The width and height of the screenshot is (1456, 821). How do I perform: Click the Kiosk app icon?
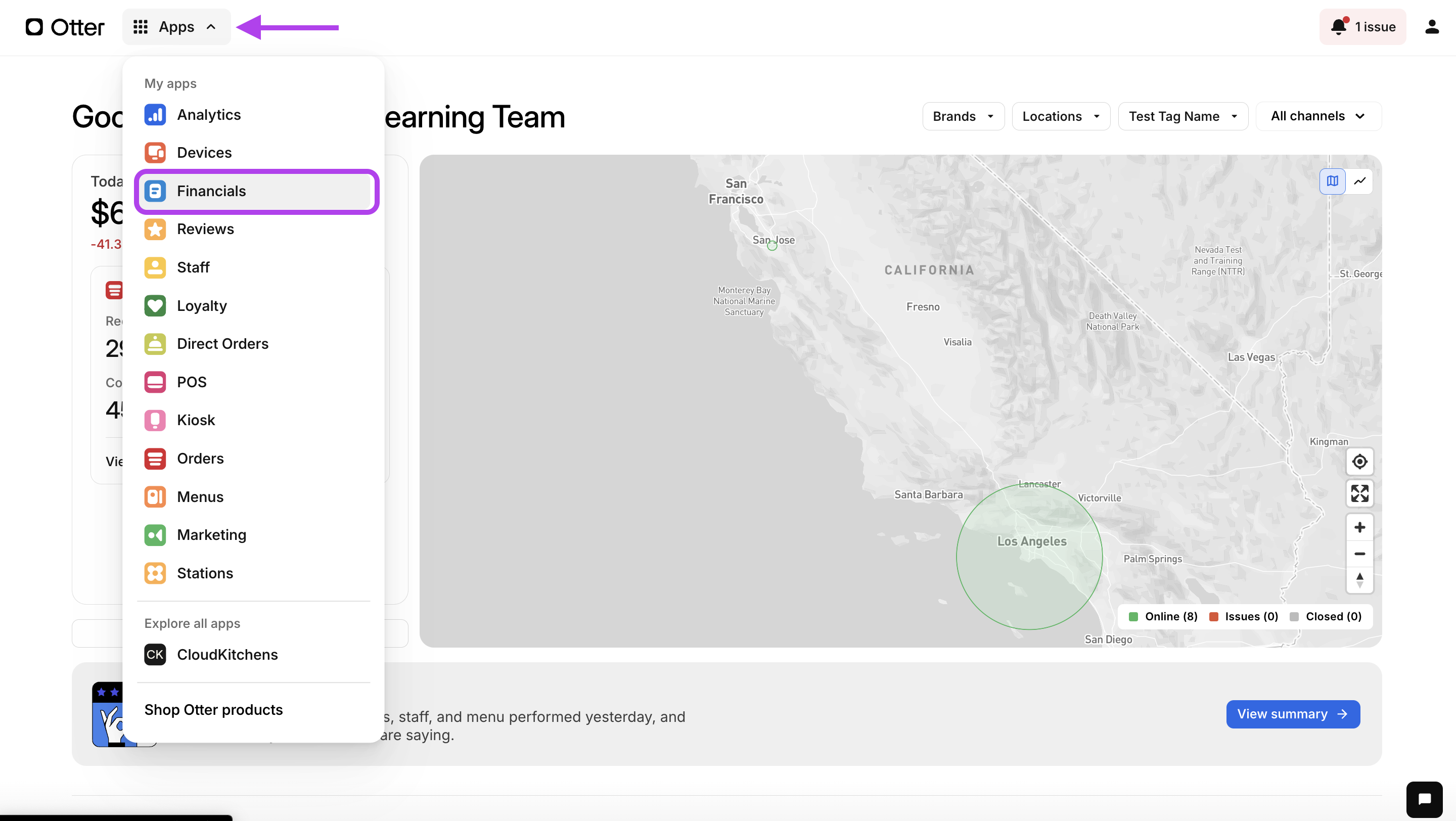[x=155, y=421]
